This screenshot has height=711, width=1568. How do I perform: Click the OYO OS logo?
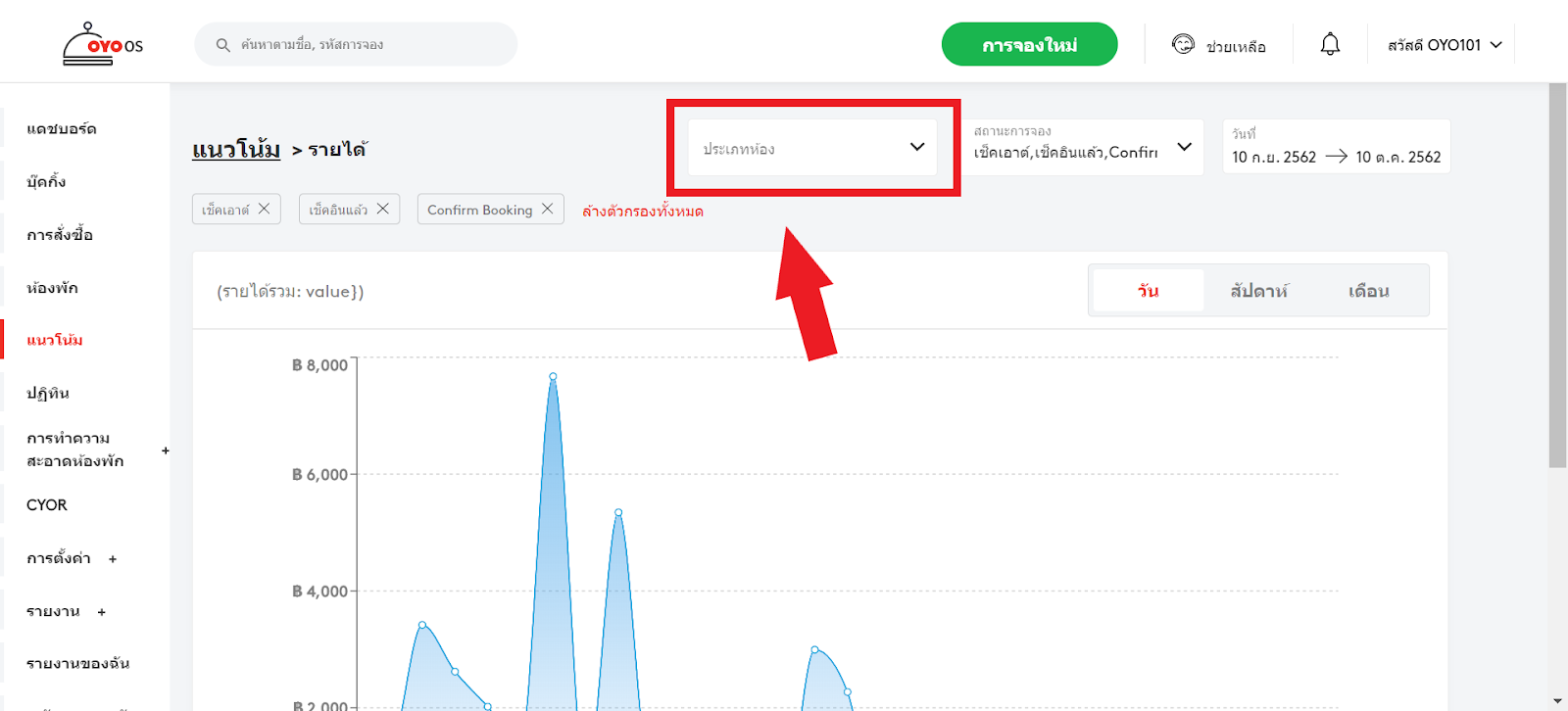(x=103, y=44)
